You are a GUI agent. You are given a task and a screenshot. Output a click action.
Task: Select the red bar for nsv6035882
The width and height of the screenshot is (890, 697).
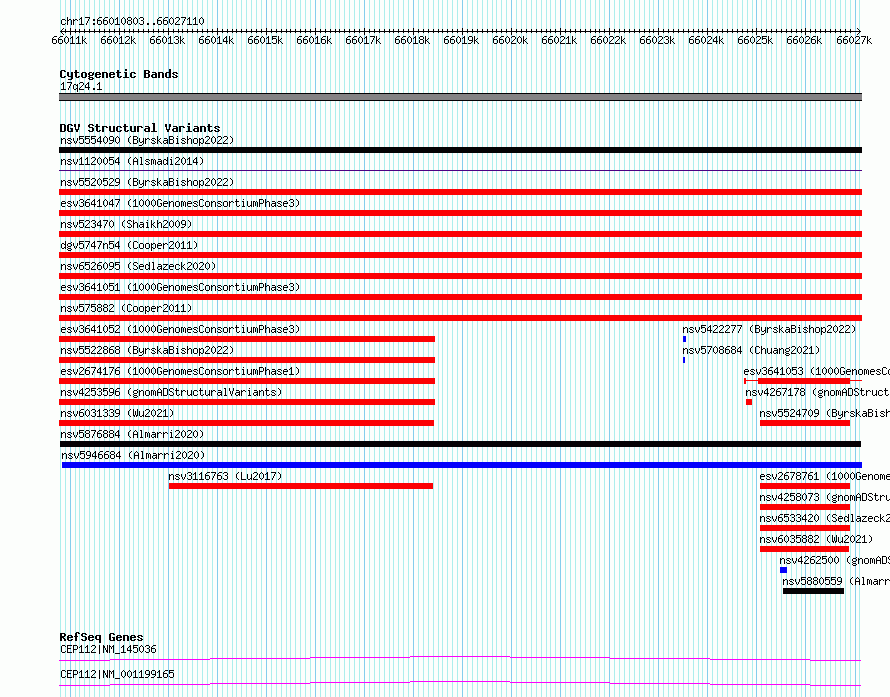coord(804,549)
